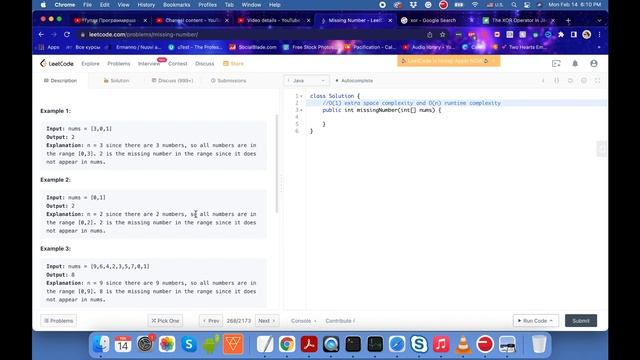This screenshot has width=640, height=360.
Task: Open the Problems list button
Action: pyautogui.click(x=58, y=321)
